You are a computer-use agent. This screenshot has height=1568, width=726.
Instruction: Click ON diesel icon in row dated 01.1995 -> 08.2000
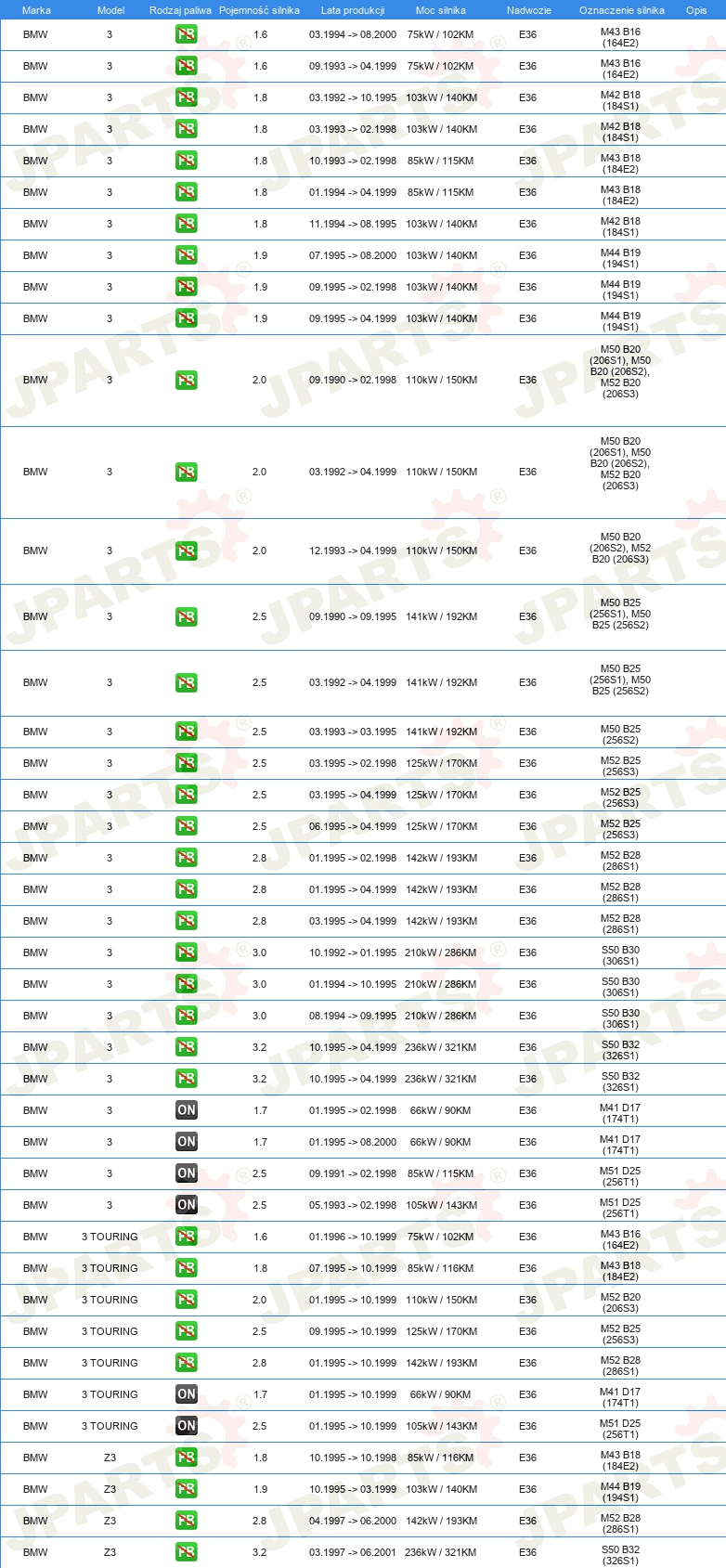pyautogui.click(x=187, y=1142)
